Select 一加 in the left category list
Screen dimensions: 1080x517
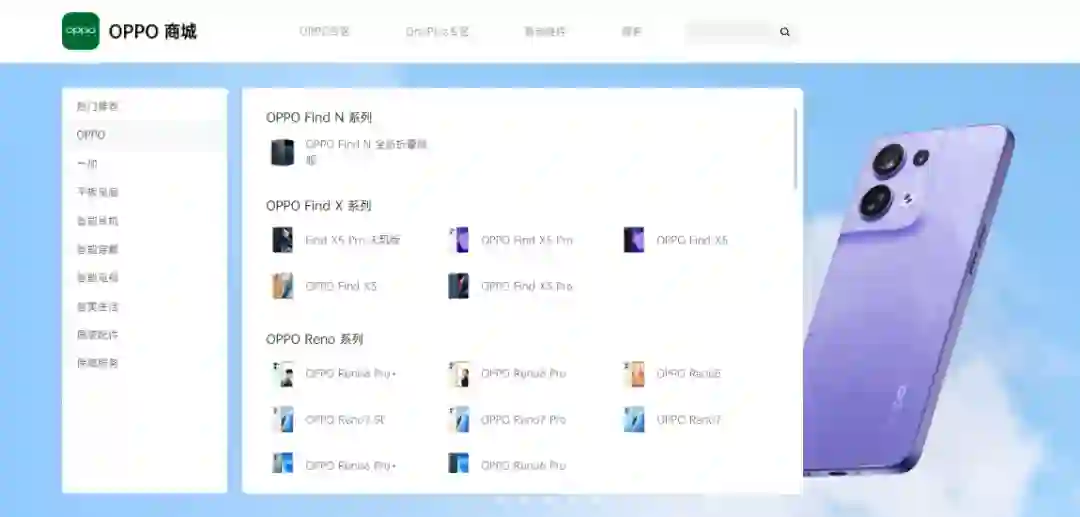pos(145,164)
